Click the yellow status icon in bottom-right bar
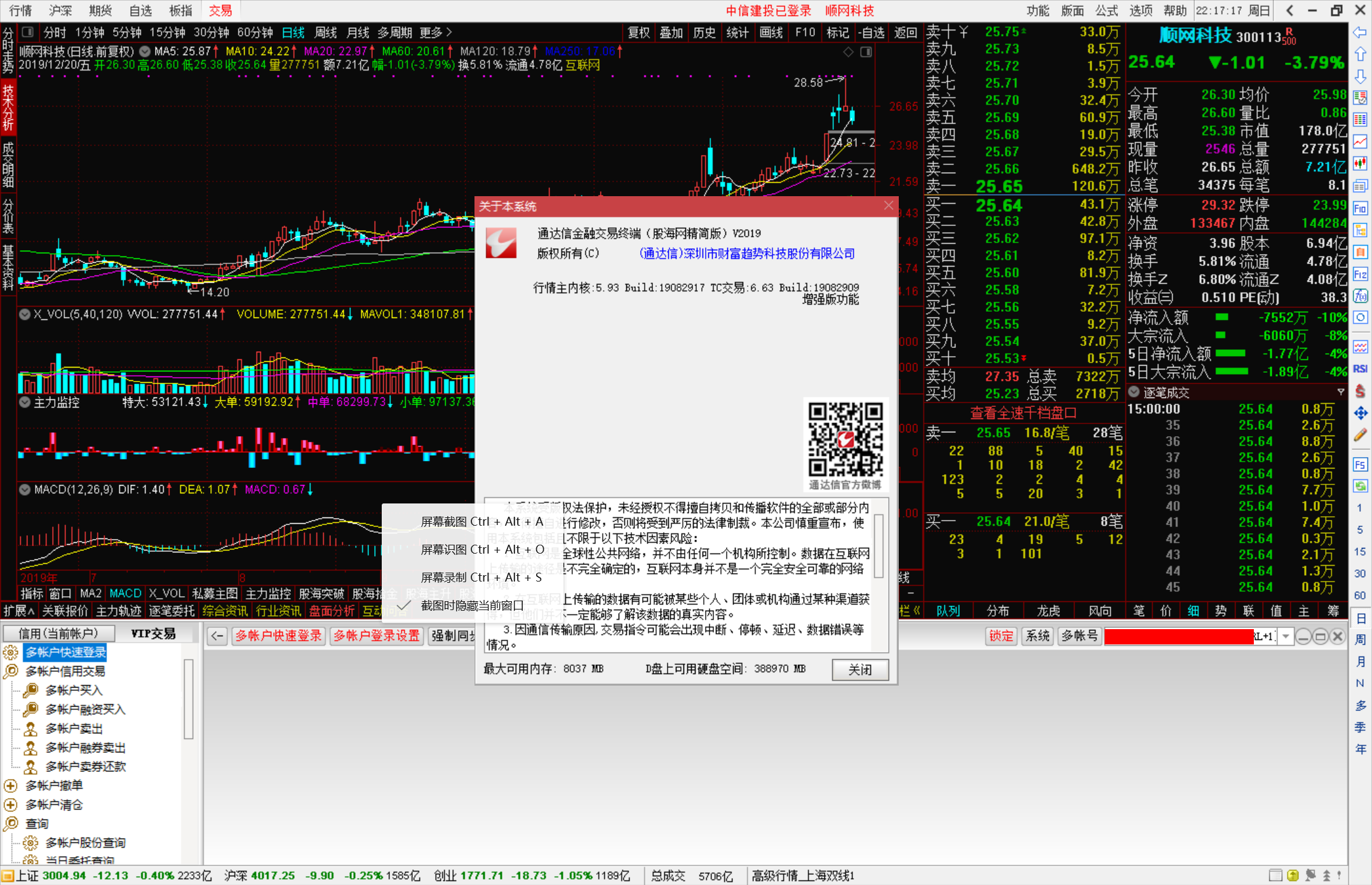Screen dimensions: 1372x885 1293,875
